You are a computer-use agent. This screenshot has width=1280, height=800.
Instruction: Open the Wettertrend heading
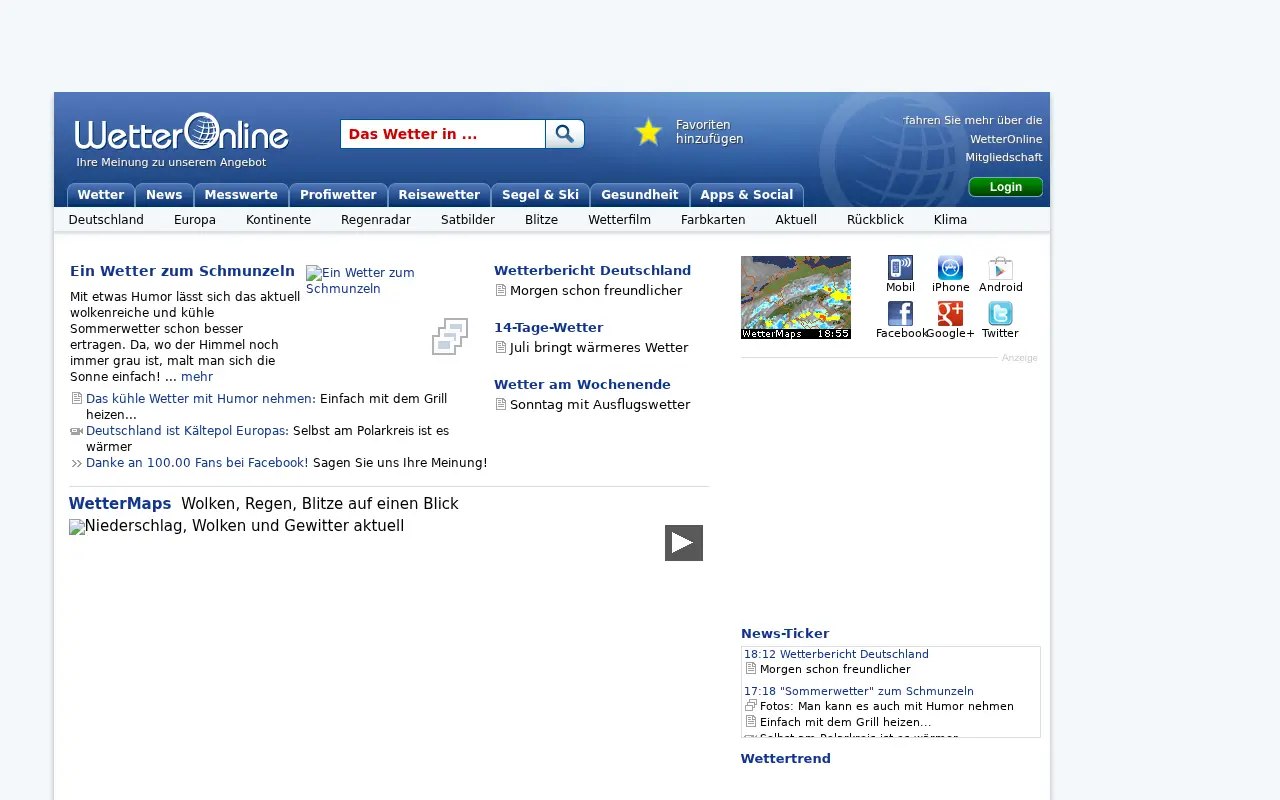[x=786, y=758]
